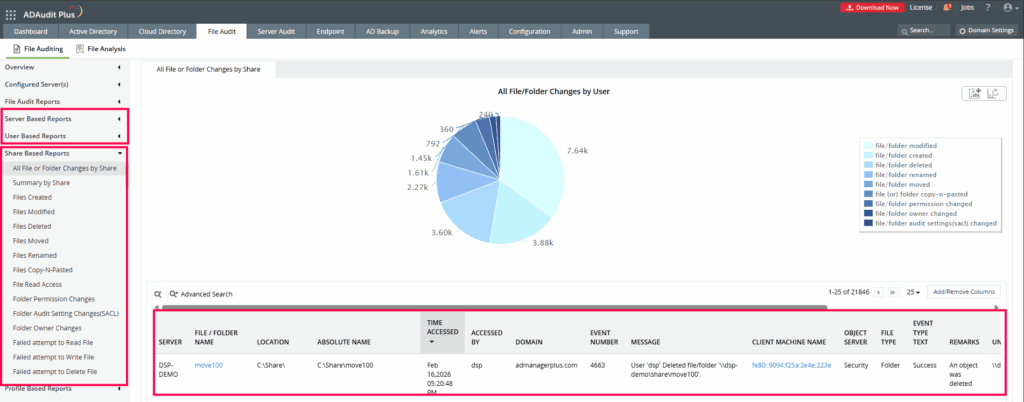Click the Download Now button
Viewport: 1024px width, 402px height.
pyautogui.click(x=872, y=8)
